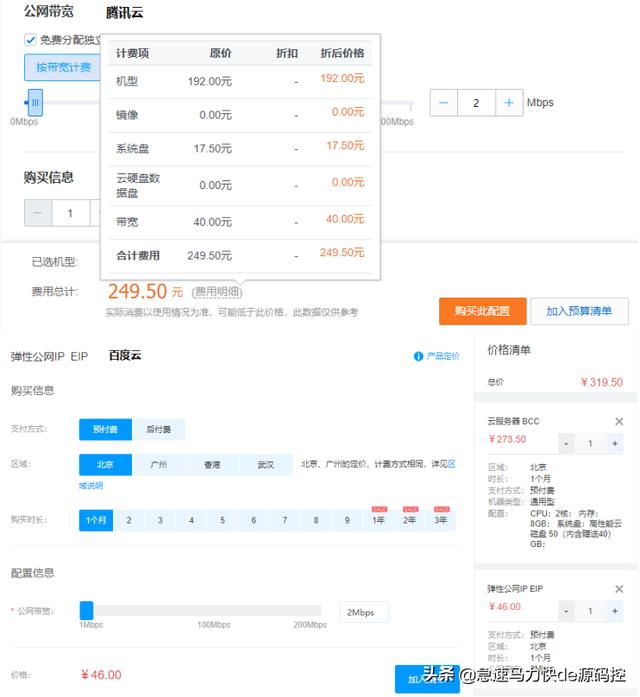Image resolution: width=640 pixels, height=697 pixels.
Task: Select 2年 purchase duration
Action: [x=409, y=520]
